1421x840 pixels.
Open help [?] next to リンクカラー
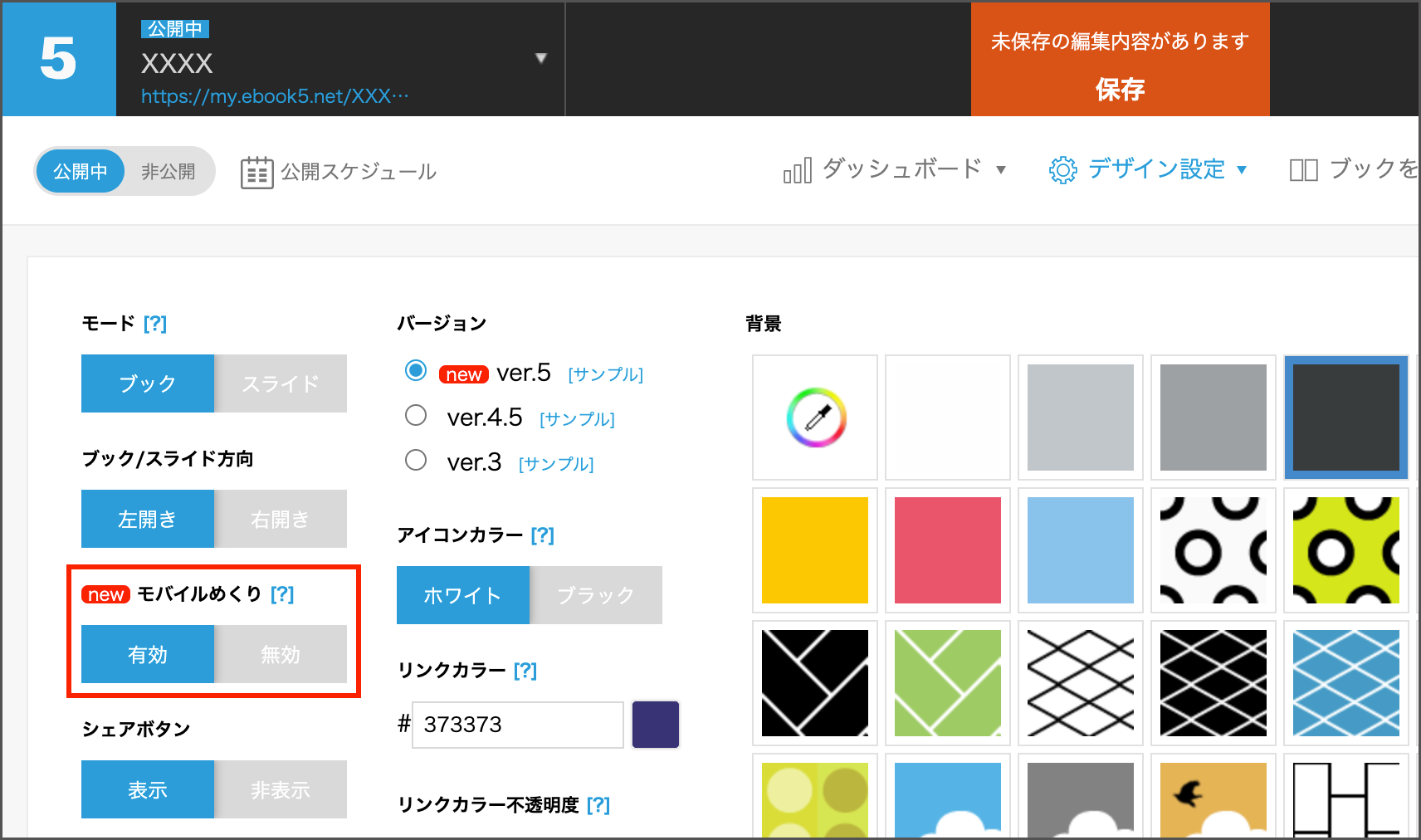[525, 671]
